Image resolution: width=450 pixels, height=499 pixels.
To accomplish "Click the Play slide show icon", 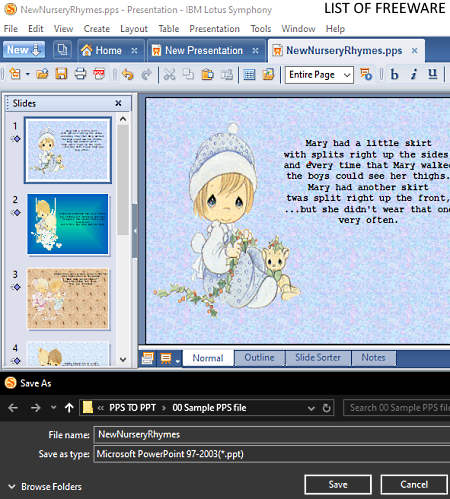I will pos(366,74).
